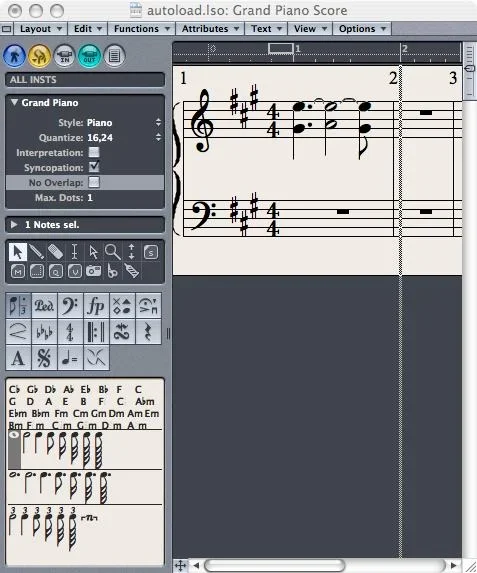Select the Solo S tool

tap(151, 252)
